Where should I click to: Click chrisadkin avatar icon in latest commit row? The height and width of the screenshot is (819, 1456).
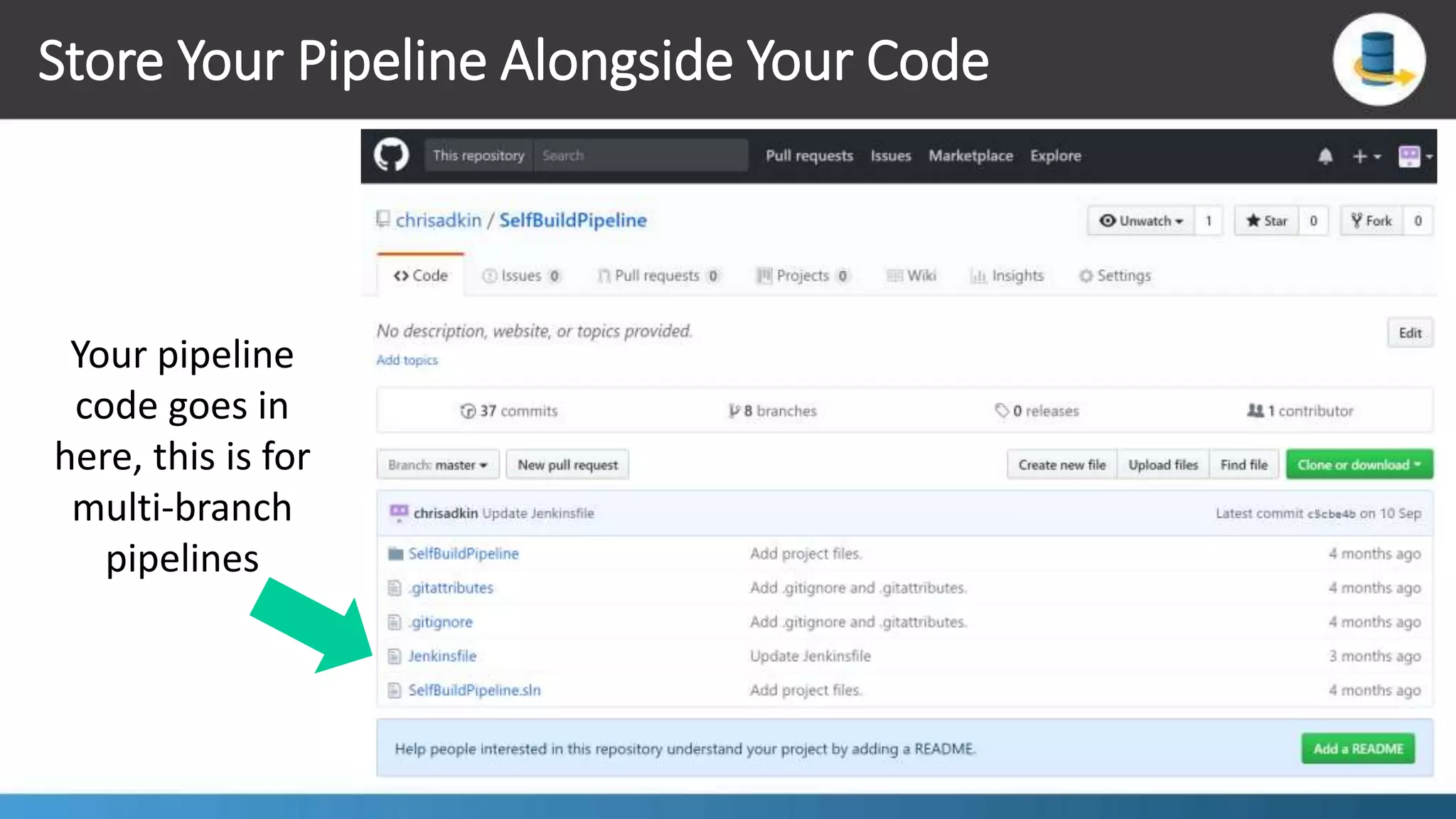tap(399, 513)
